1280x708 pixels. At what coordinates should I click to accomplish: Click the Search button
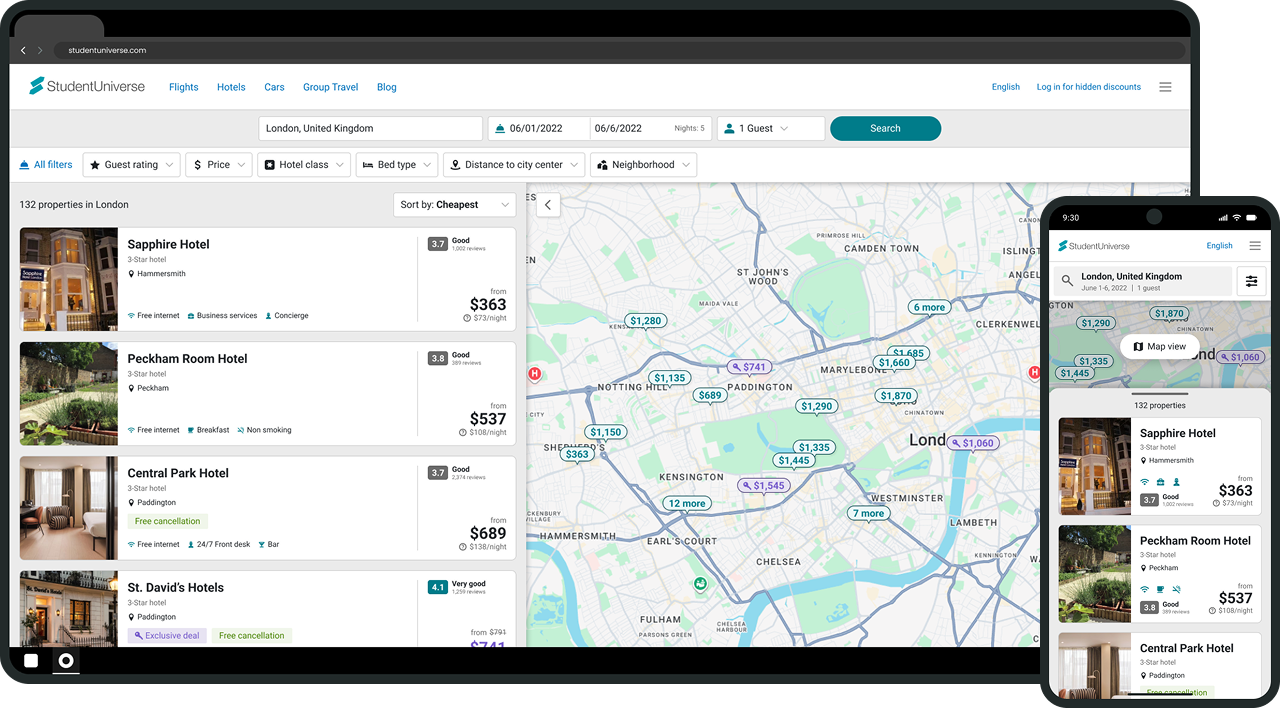[x=885, y=129]
